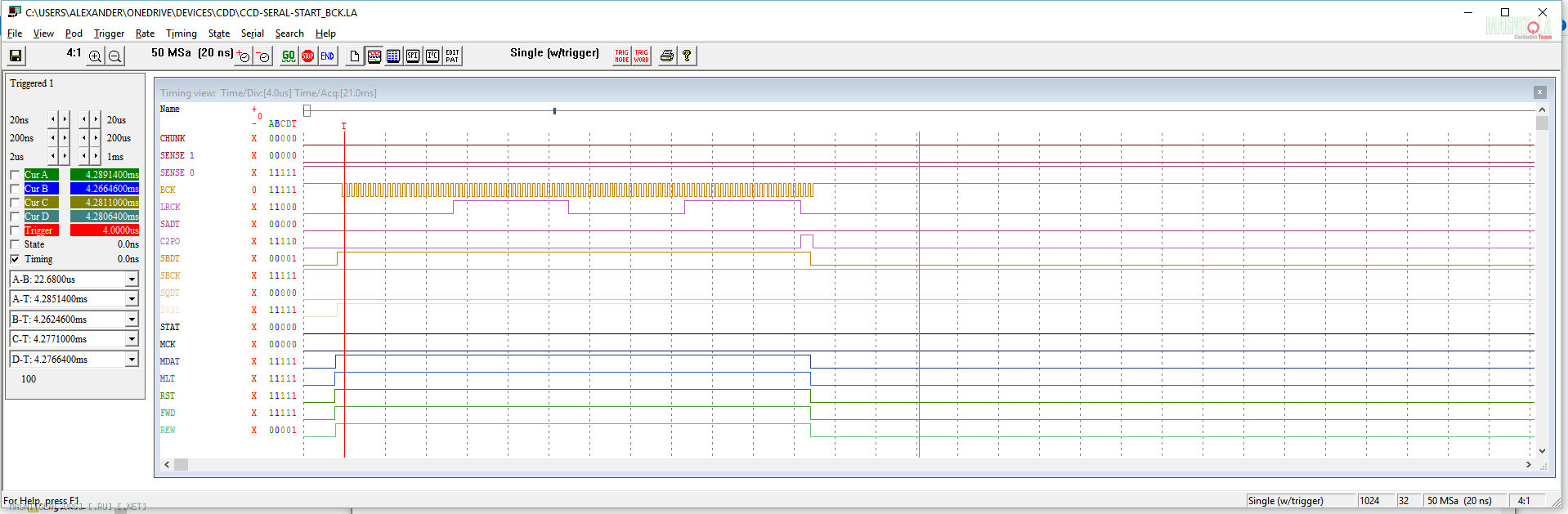The height and width of the screenshot is (514, 1568).
Task: Open help with the question mark icon
Action: (x=687, y=56)
